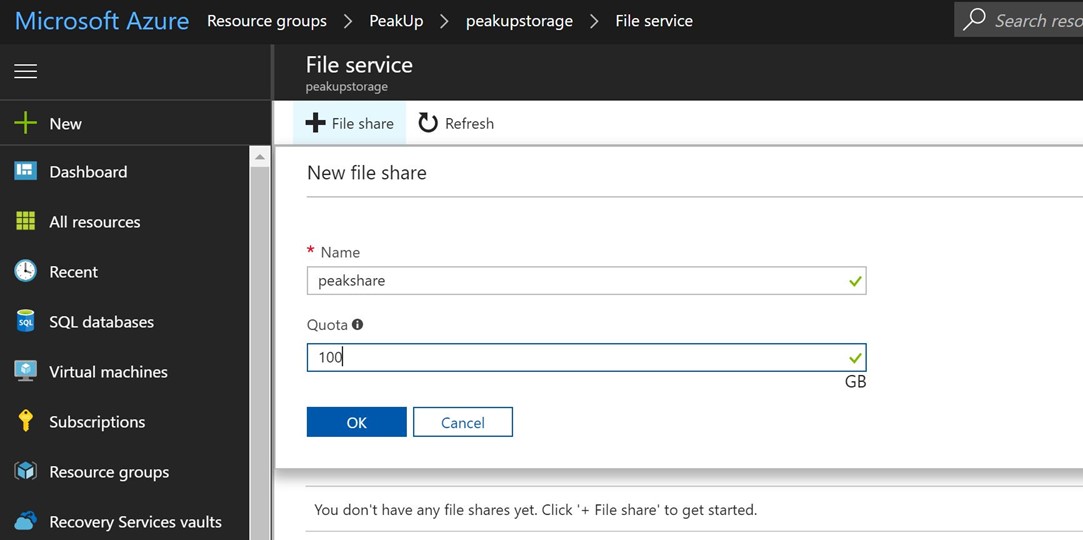This screenshot has height=540, width=1083.
Task: Click the Virtual machines monitor icon
Action: click(x=26, y=372)
